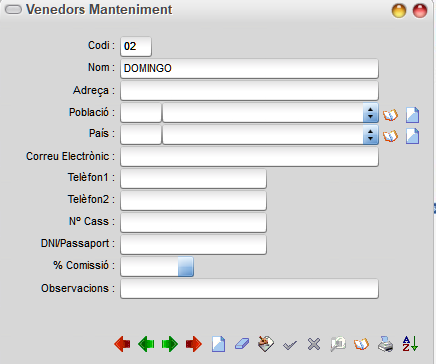This screenshot has height=364, width=436.
Task: Expand the País dropdown list
Action: [371, 135]
